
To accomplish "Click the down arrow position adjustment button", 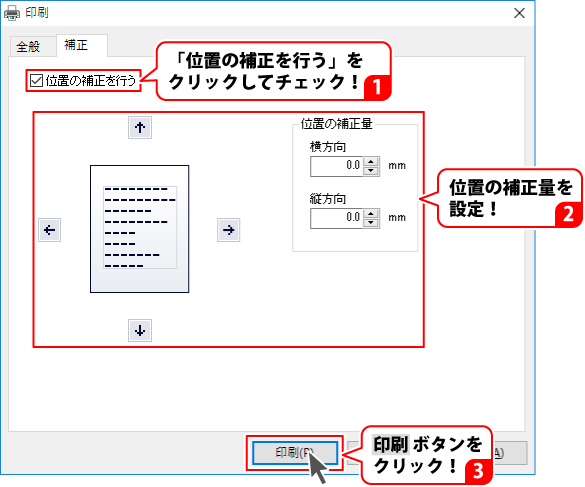I will [x=140, y=331].
